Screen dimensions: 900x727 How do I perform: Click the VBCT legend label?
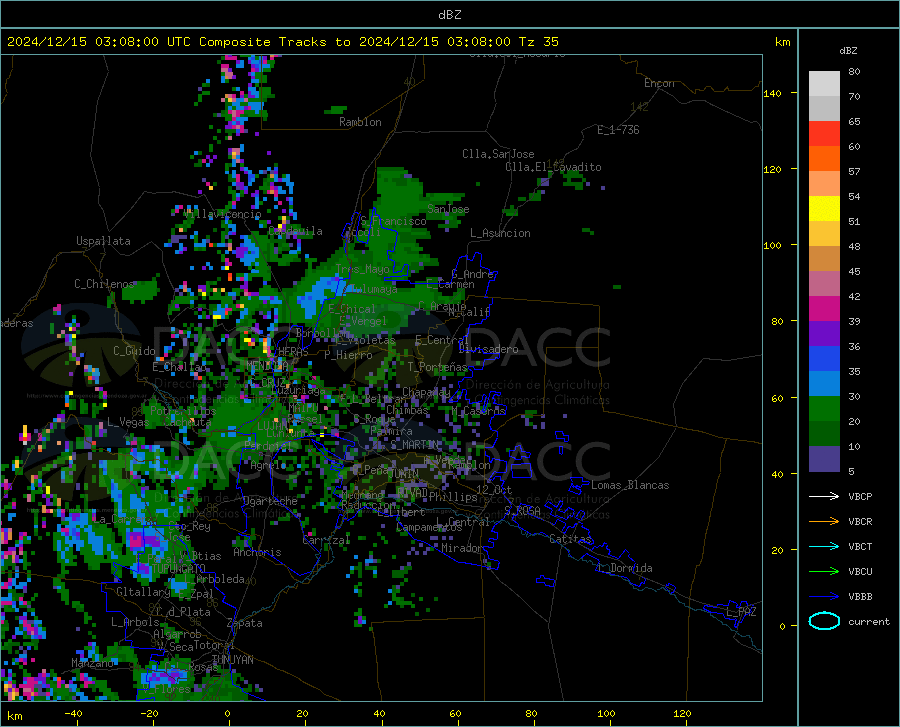[x=860, y=546]
